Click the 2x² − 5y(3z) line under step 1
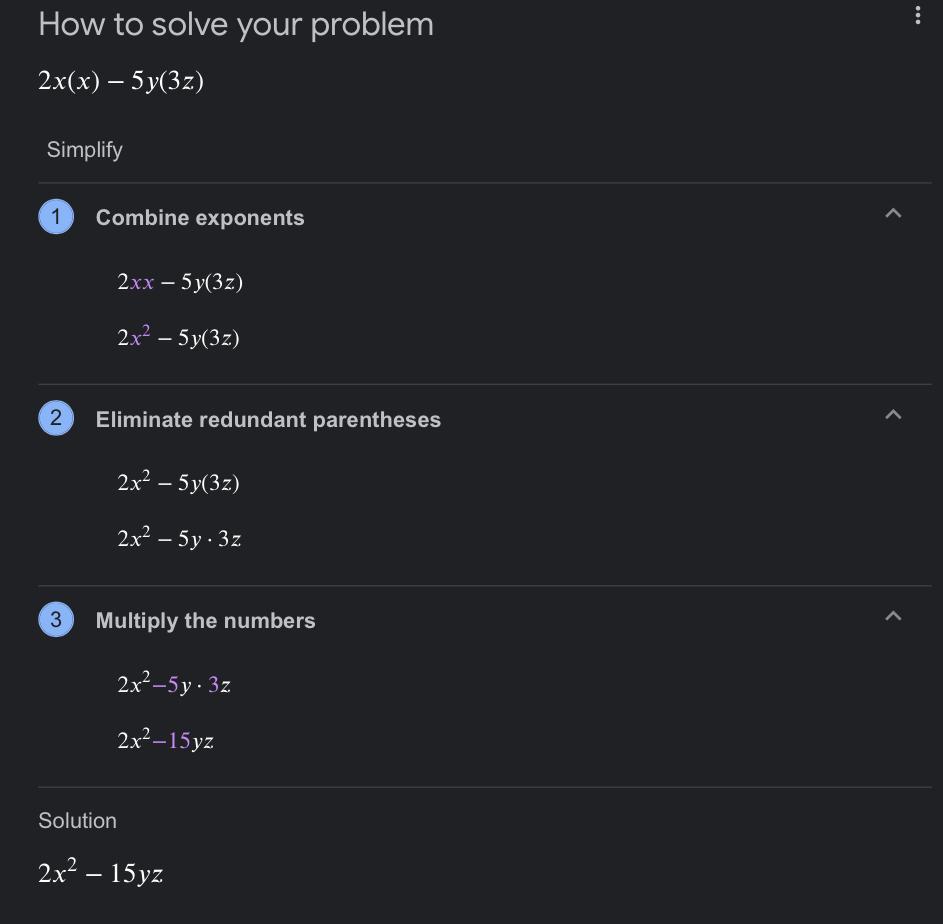This screenshot has width=943, height=924. (179, 337)
